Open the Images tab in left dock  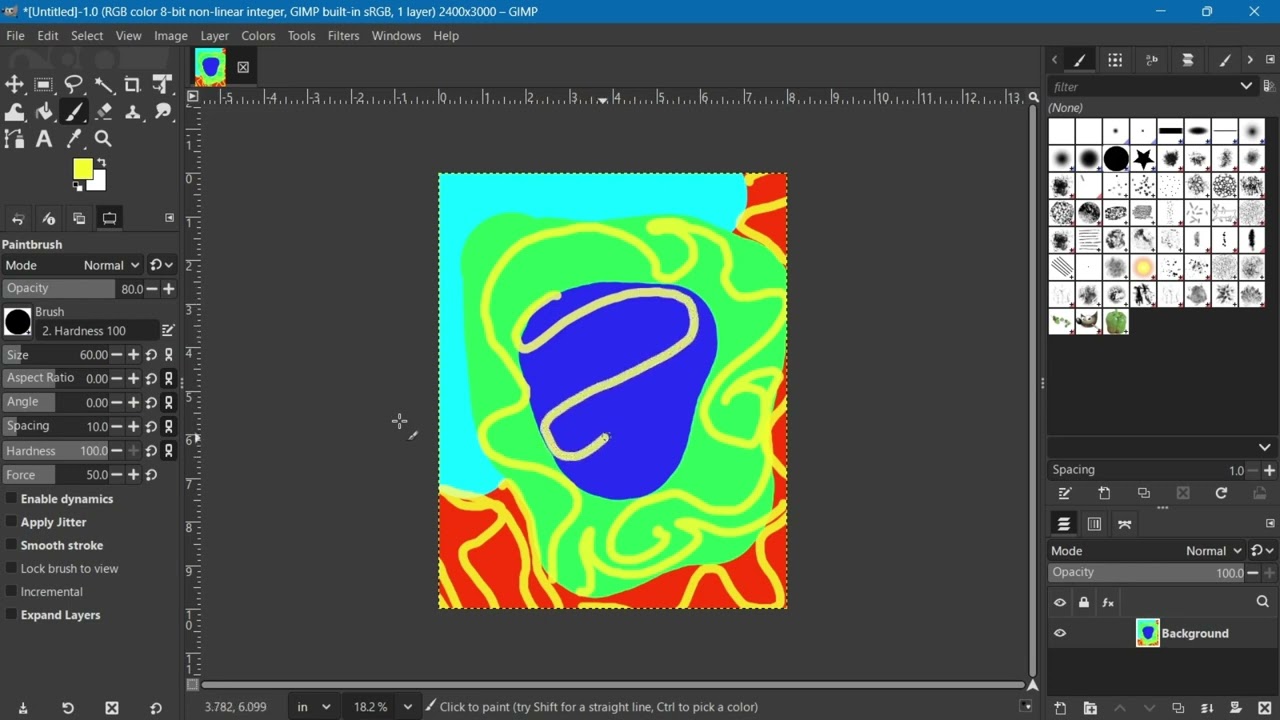pos(79,218)
